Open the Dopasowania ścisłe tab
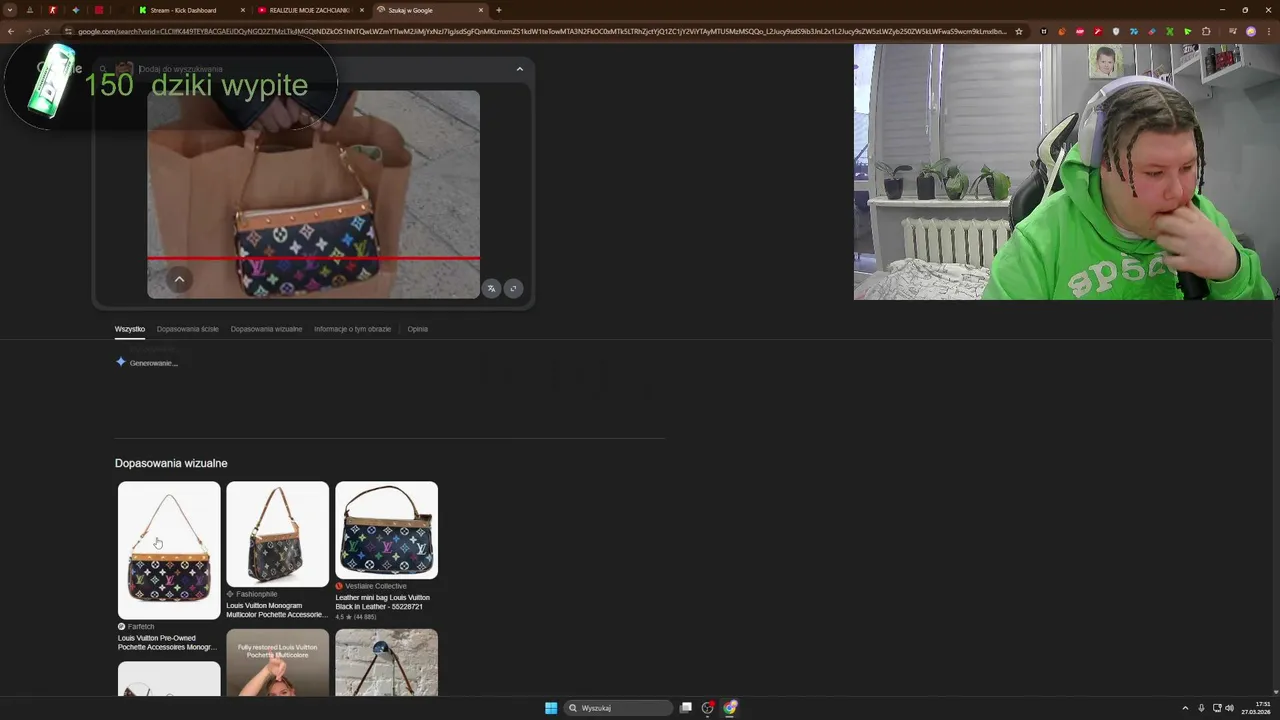 tap(187, 329)
